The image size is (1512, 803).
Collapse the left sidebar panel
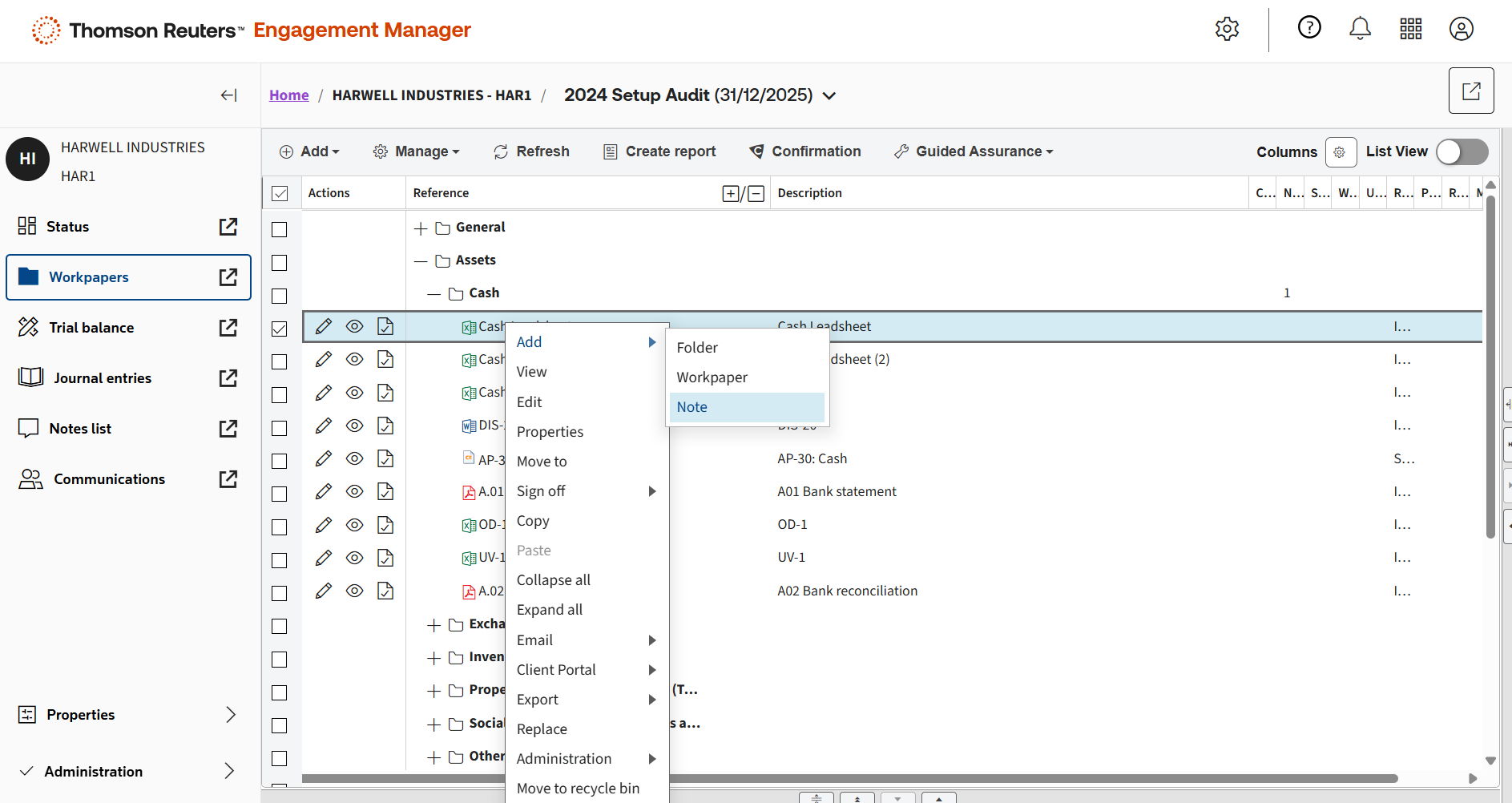(228, 95)
